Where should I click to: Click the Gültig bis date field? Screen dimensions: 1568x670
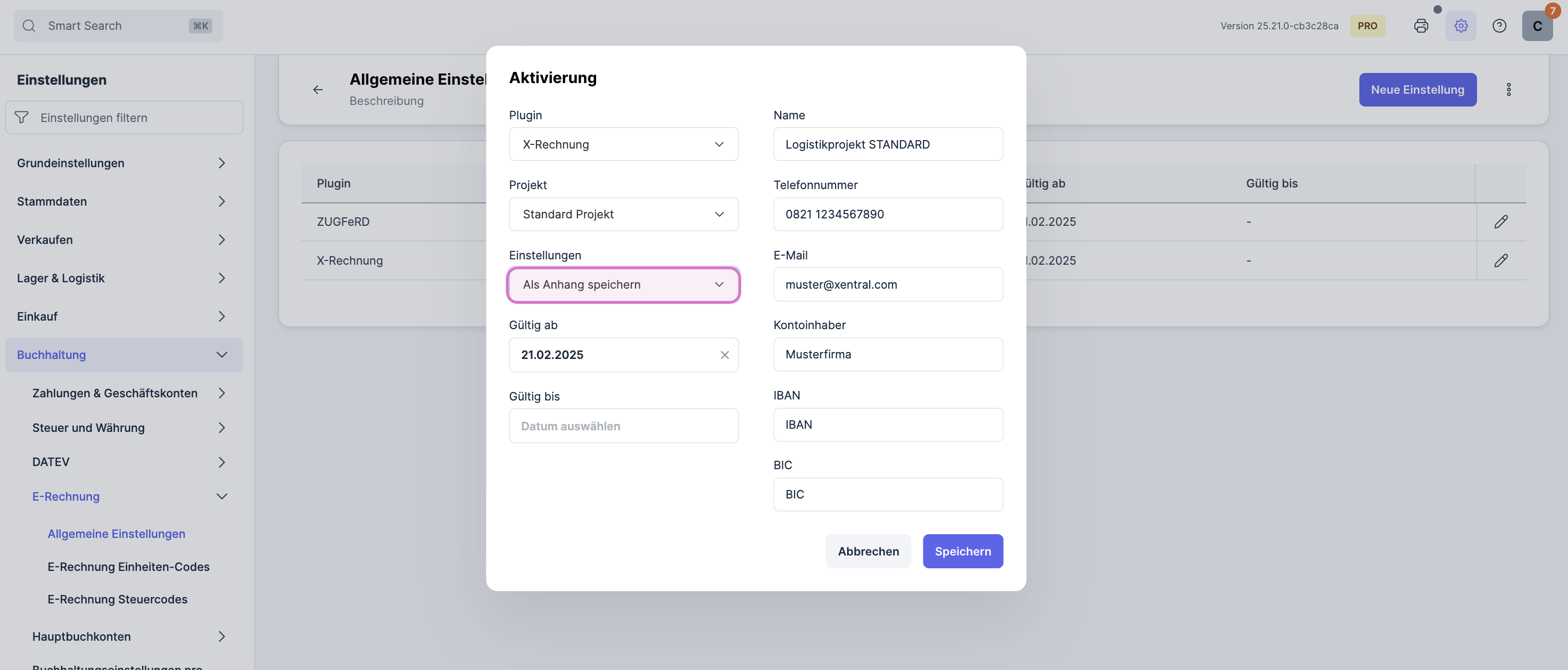(623, 426)
